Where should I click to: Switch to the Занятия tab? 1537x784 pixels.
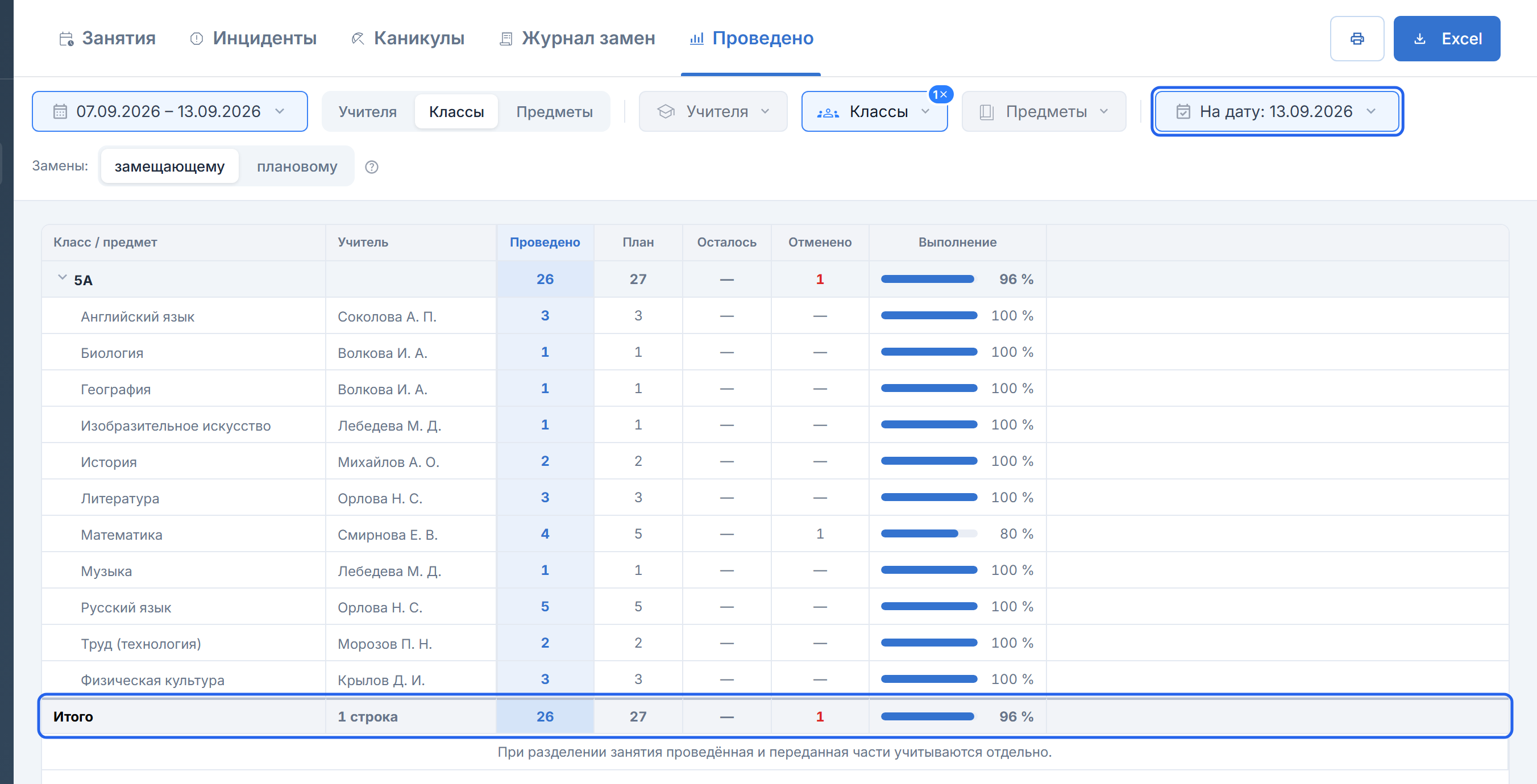[x=107, y=39]
